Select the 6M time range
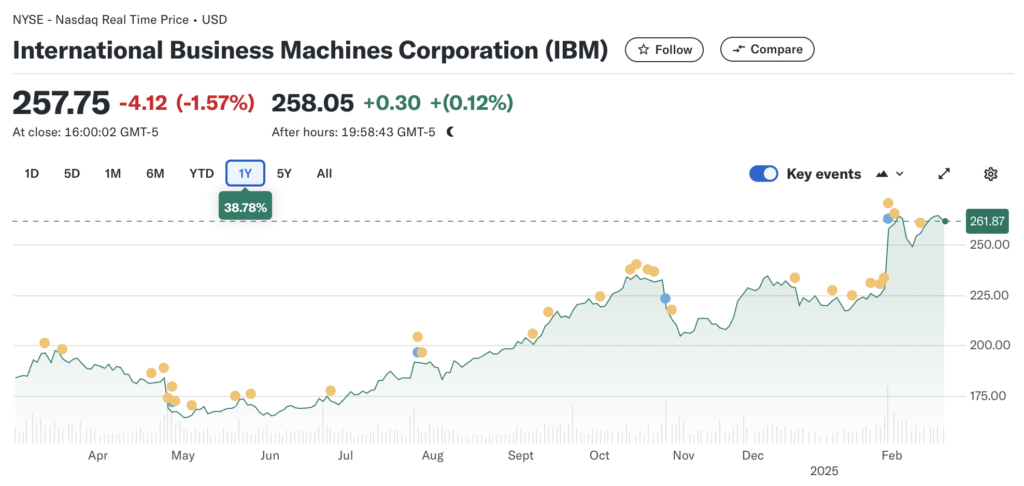 coord(155,174)
